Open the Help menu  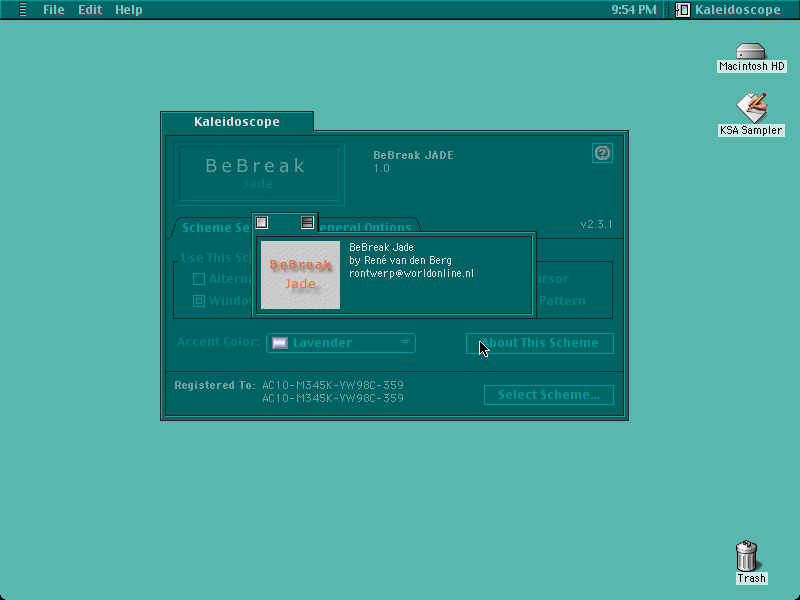pos(129,10)
